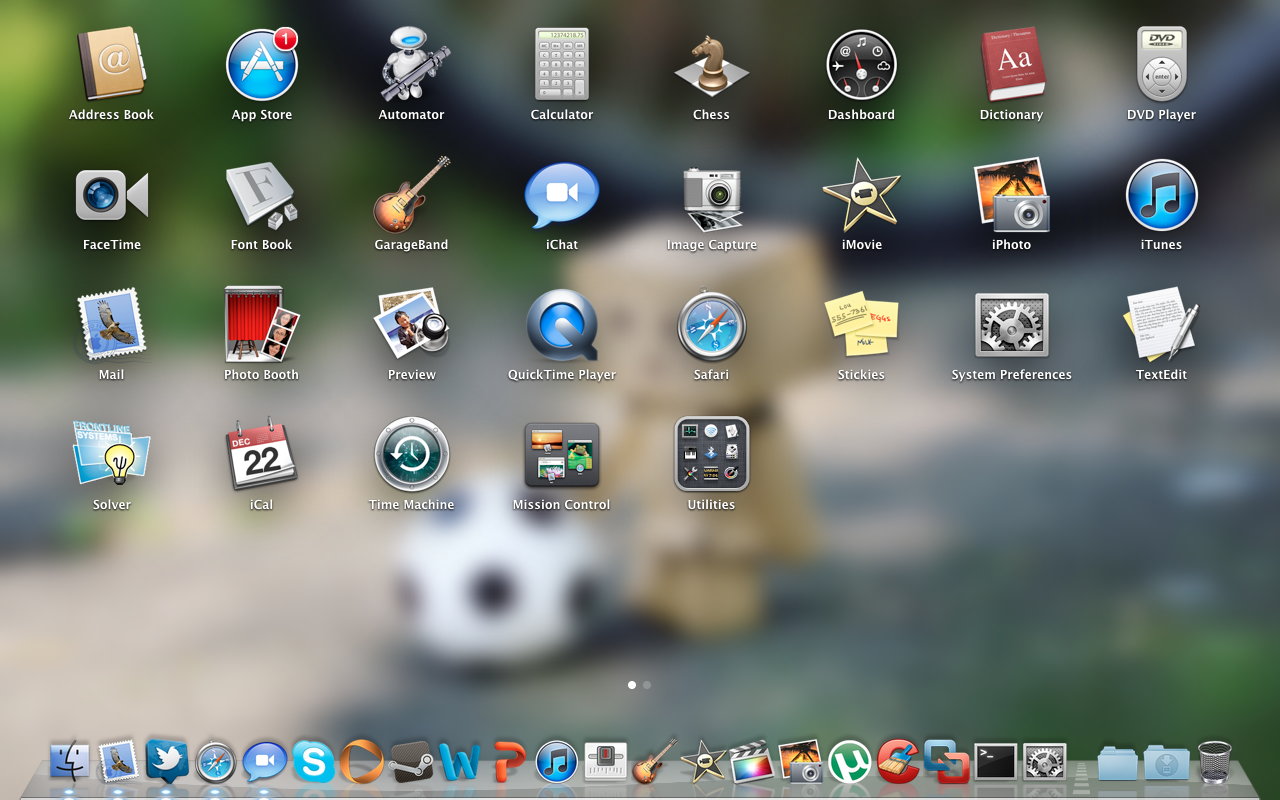
Task: Launch Skype from the Dock
Action: click(313, 763)
